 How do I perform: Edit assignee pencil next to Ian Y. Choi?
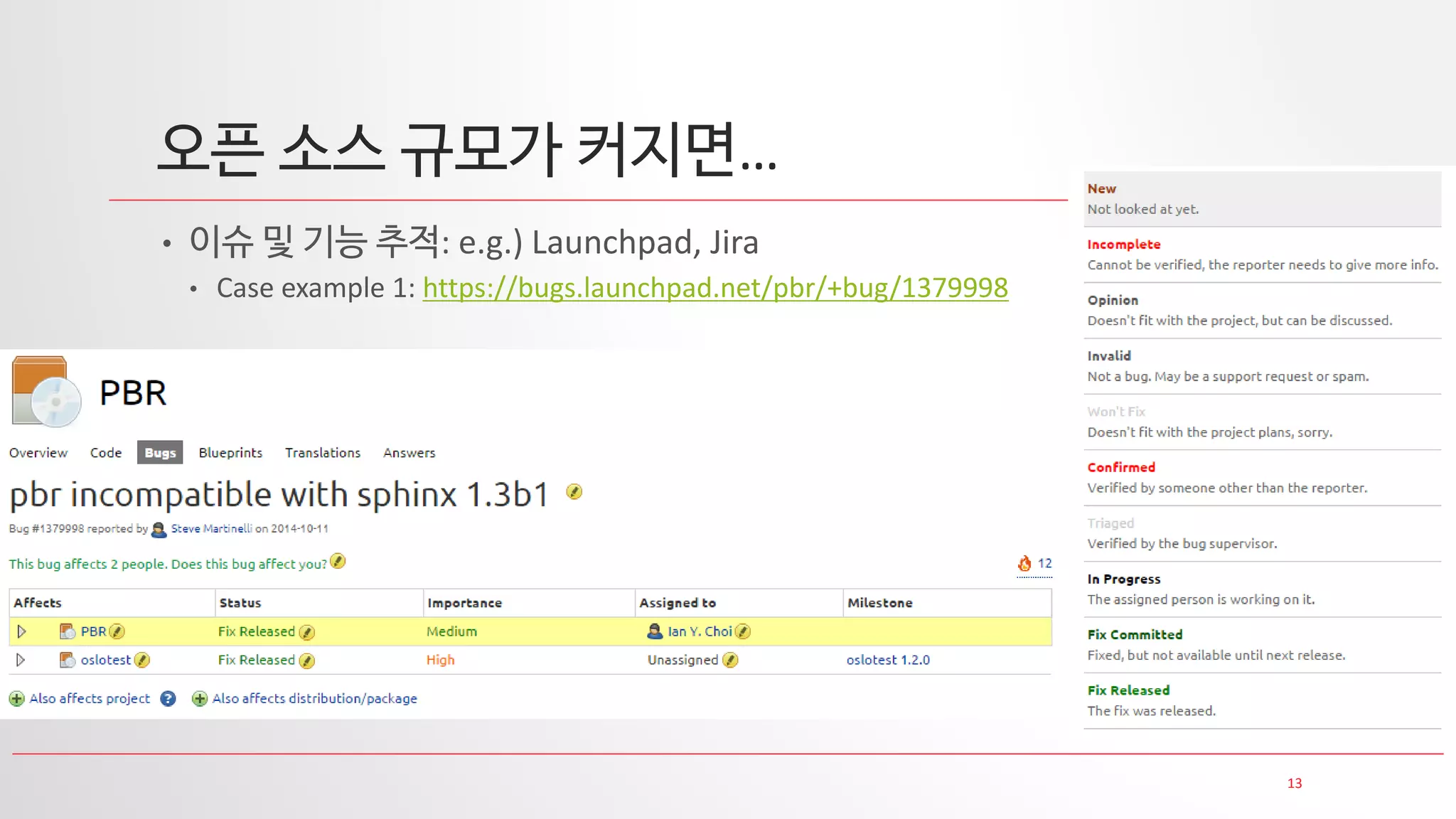(743, 631)
